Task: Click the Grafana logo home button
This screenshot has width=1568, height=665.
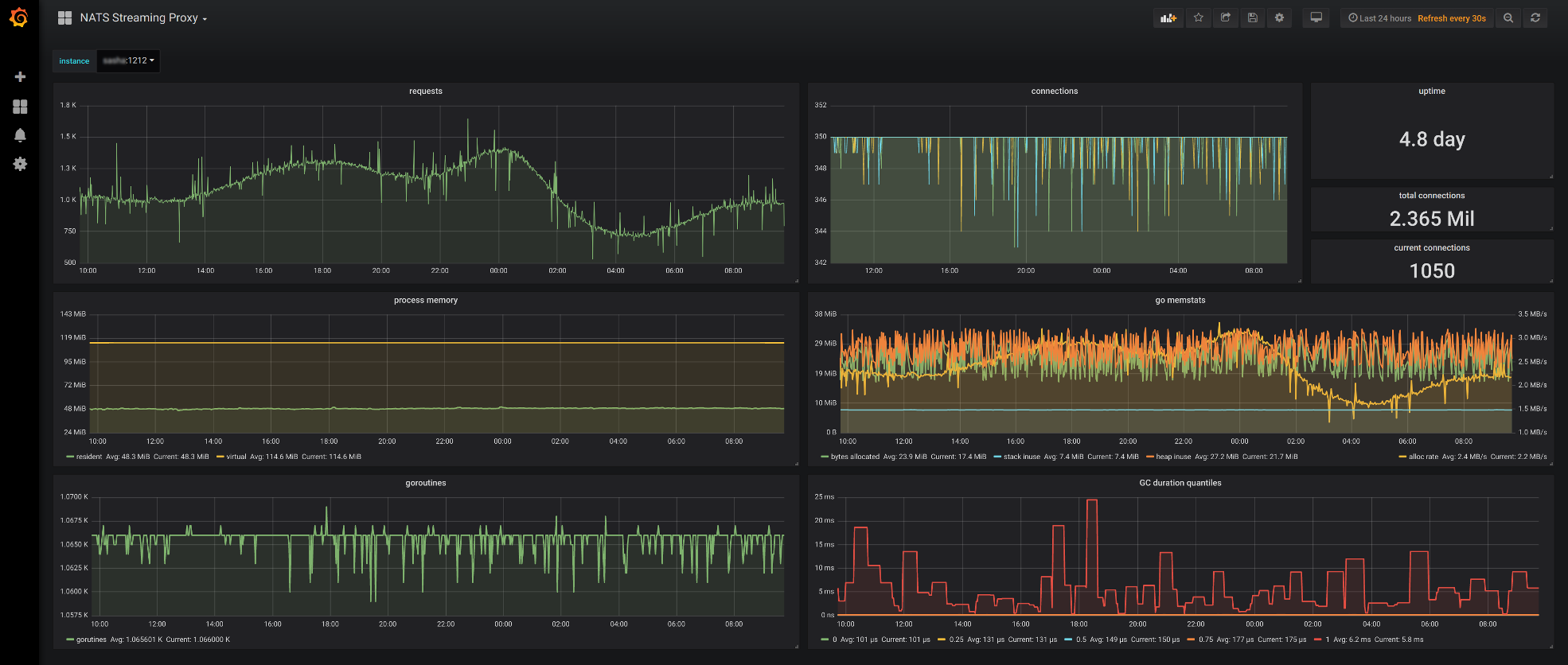Action: 19,17
